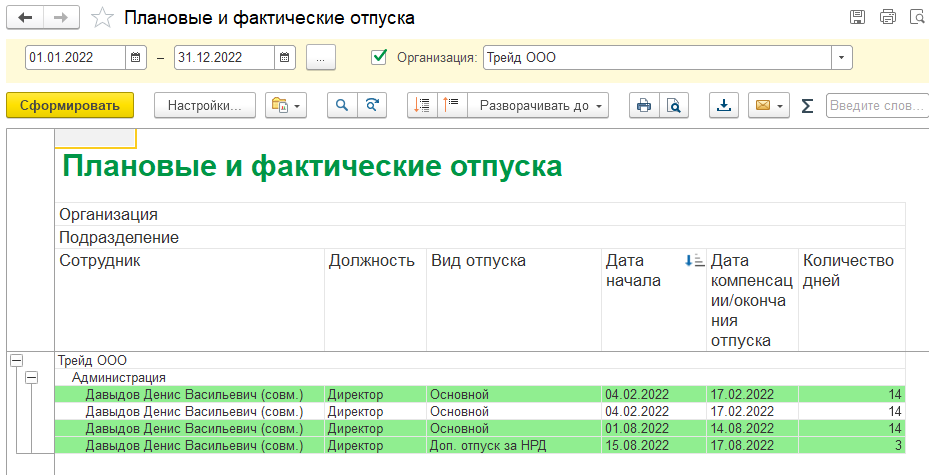Click the Сформировать button
The image size is (929, 475).
(70, 105)
